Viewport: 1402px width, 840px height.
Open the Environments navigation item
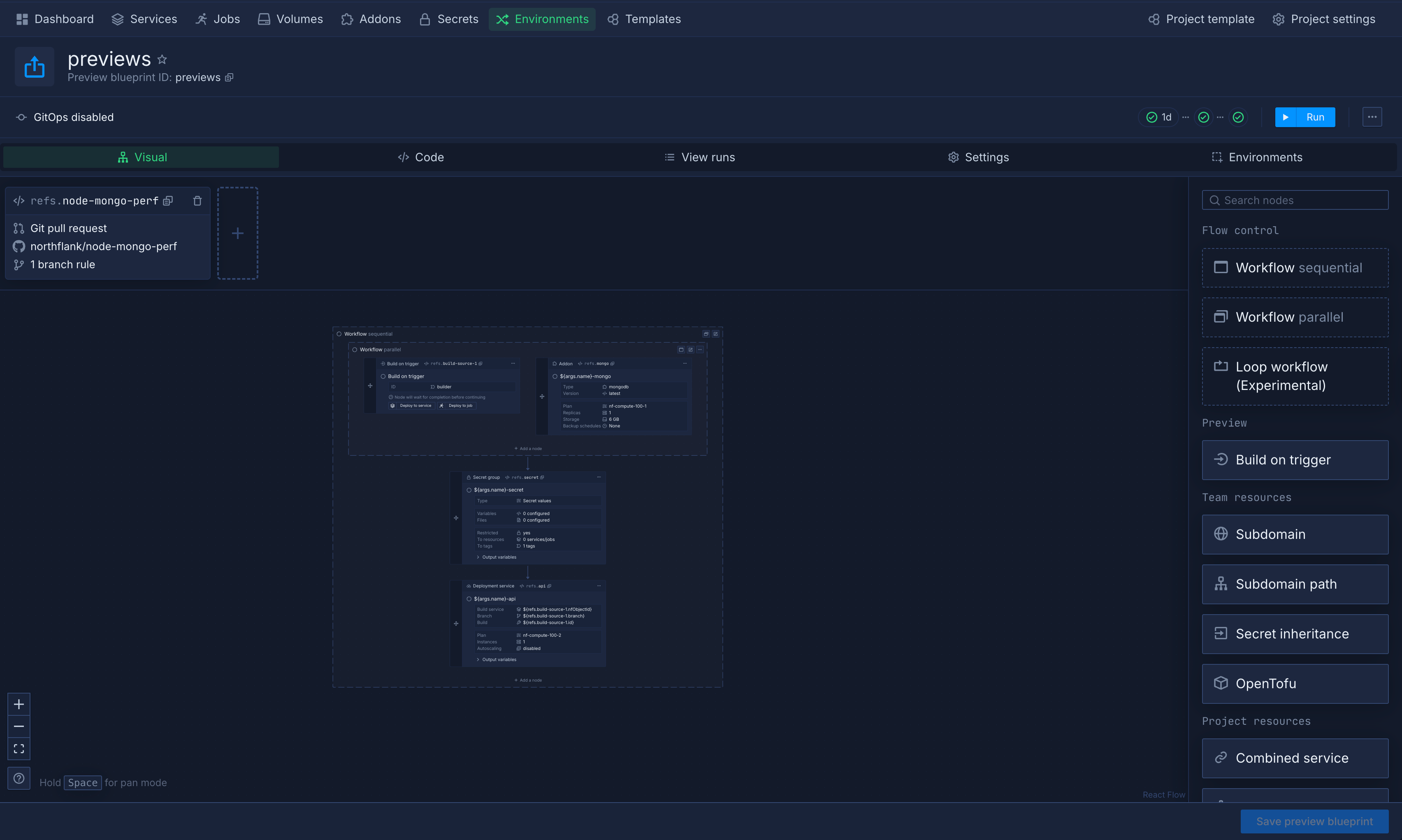(x=542, y=19)
